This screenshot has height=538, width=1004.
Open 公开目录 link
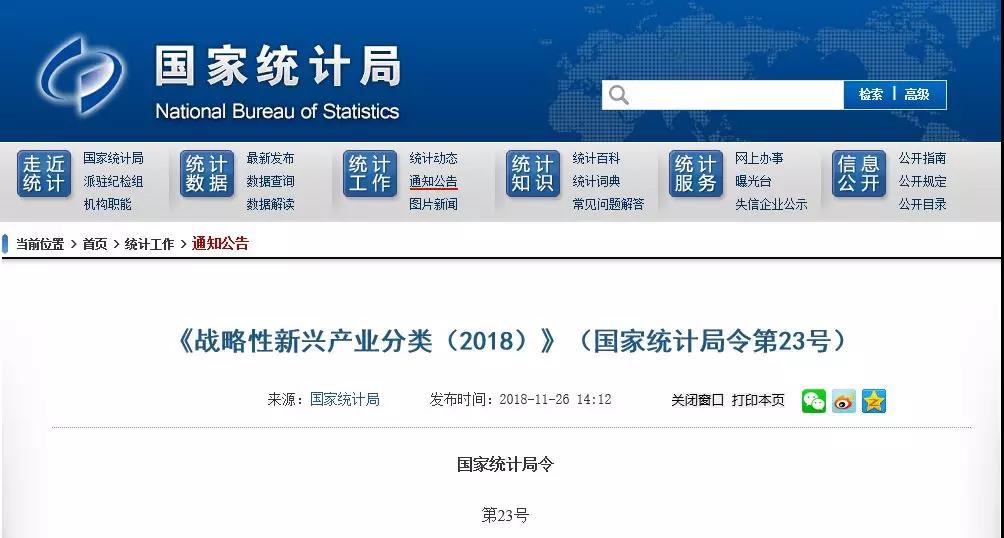(x=922, y=204)
